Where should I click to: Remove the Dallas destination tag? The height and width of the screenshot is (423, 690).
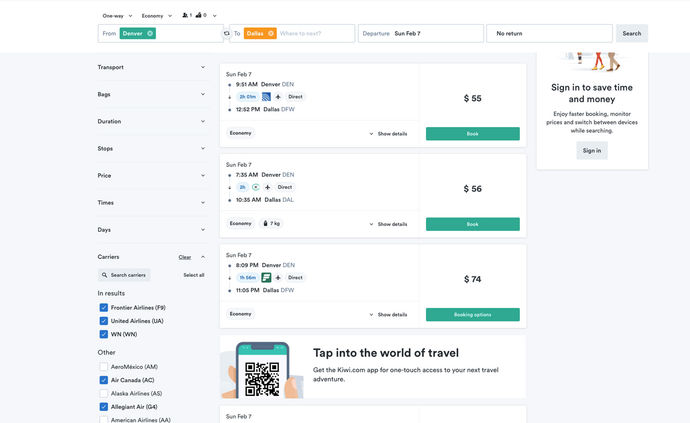[x=271, y=33]
